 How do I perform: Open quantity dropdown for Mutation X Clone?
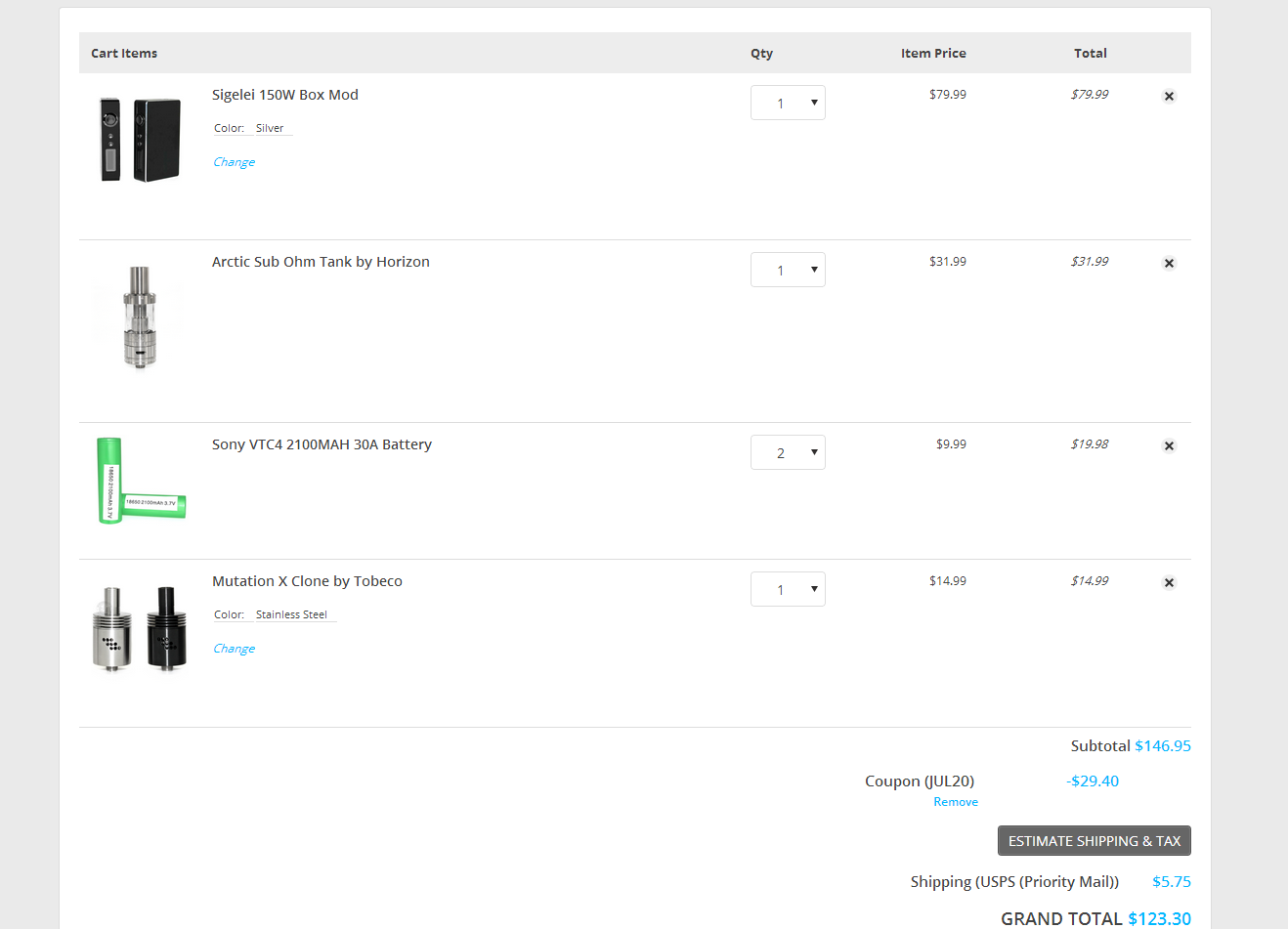(788, 589)
